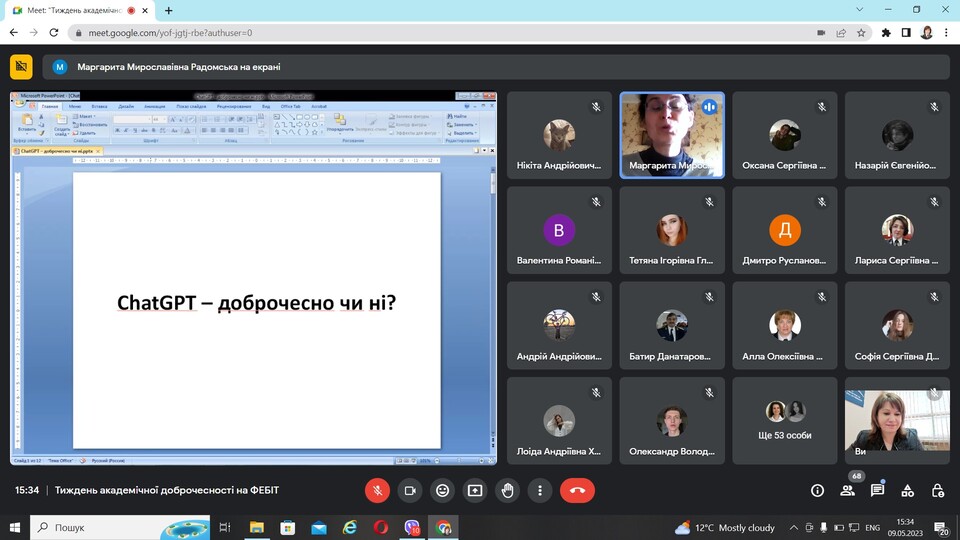Open the meeting details info icon
This screenshot has width=960, height=540.
pyautogui.click(x=817, y=490)
